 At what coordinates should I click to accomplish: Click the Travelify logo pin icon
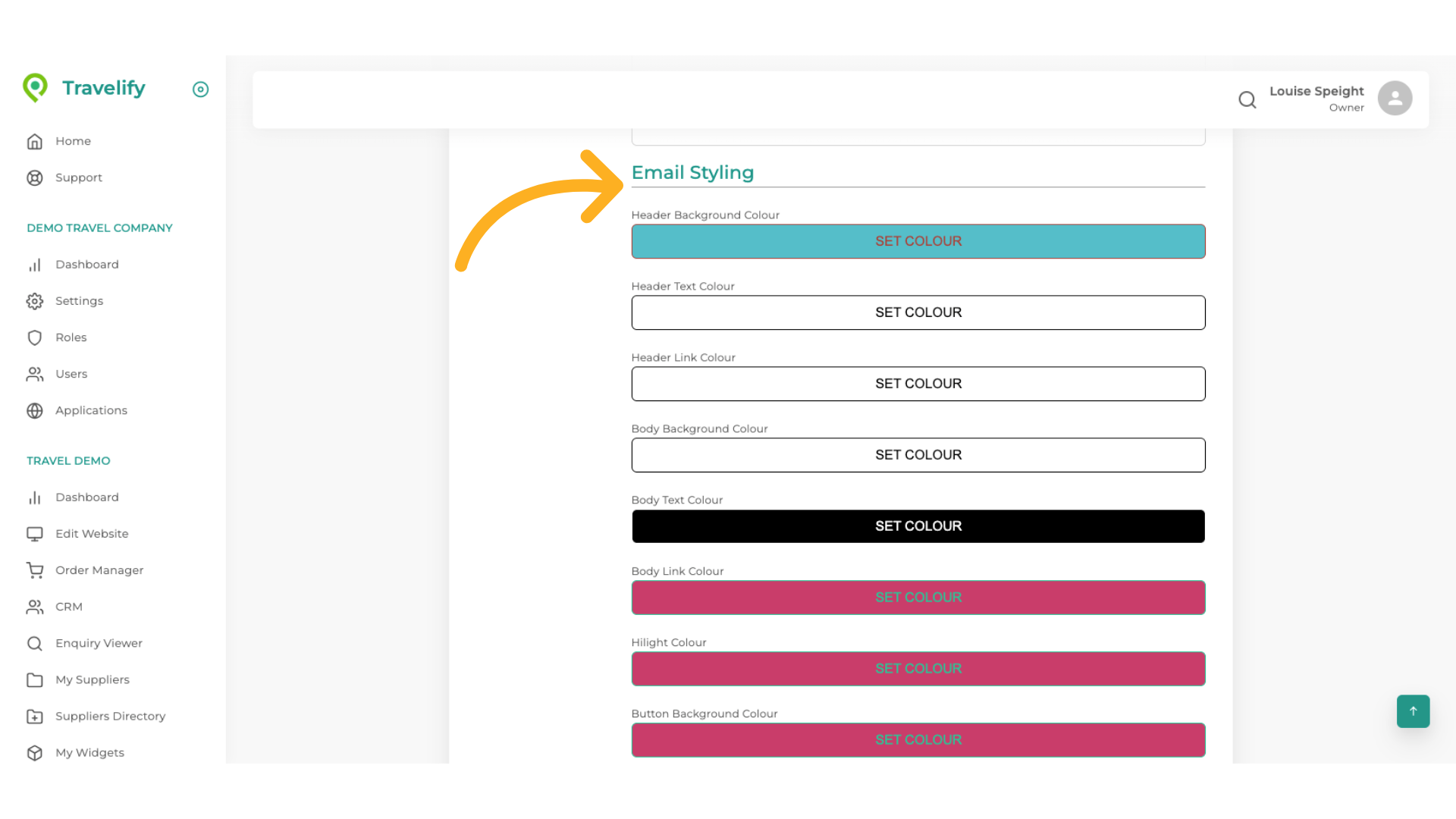pos(35,88)
